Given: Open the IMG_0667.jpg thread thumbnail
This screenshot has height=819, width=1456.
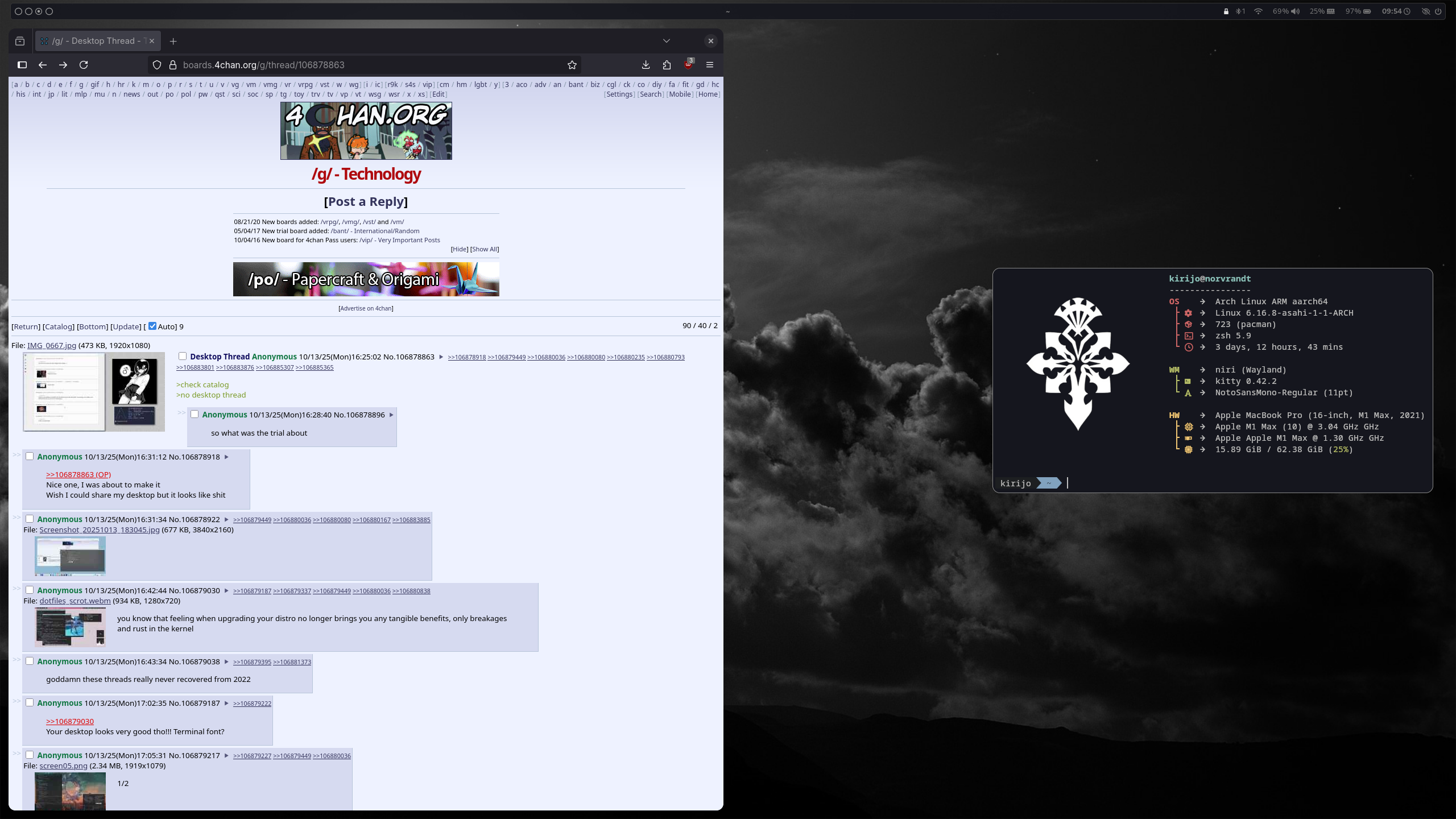Looking at the screenshot, I should [x=94, y=391].
